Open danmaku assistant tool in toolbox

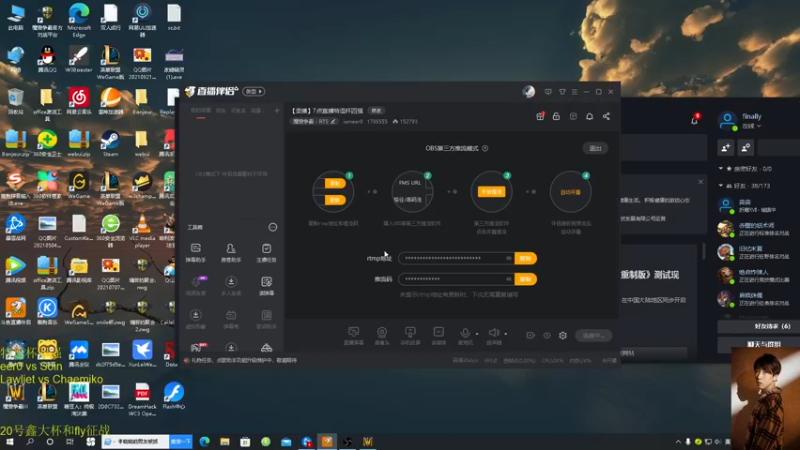196,253
